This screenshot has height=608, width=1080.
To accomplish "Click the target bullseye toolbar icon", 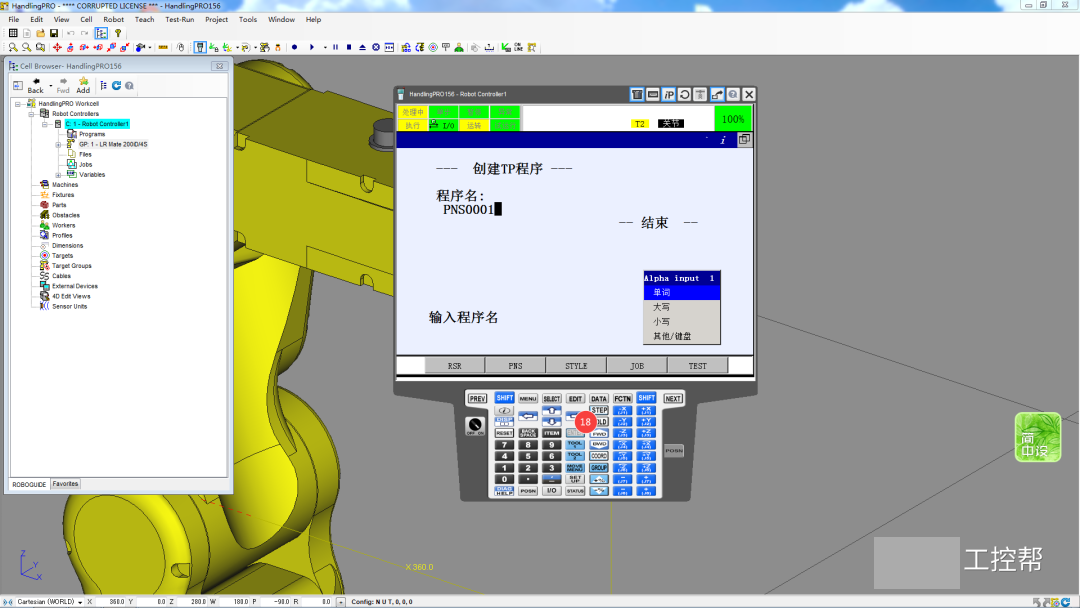I will [433, 48].
